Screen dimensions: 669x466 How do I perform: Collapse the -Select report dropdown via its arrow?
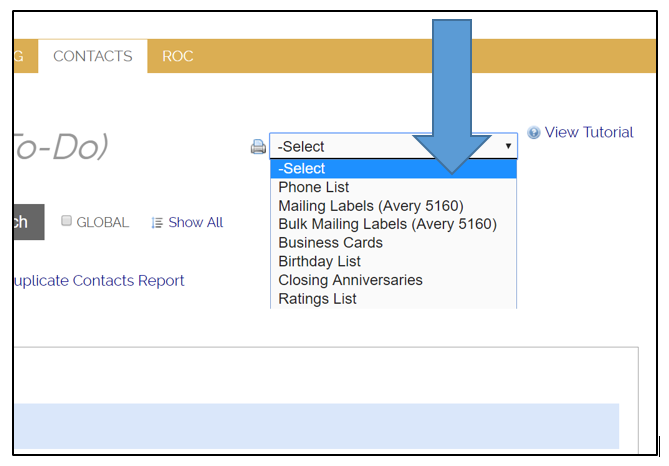click(x=508, y=146)
